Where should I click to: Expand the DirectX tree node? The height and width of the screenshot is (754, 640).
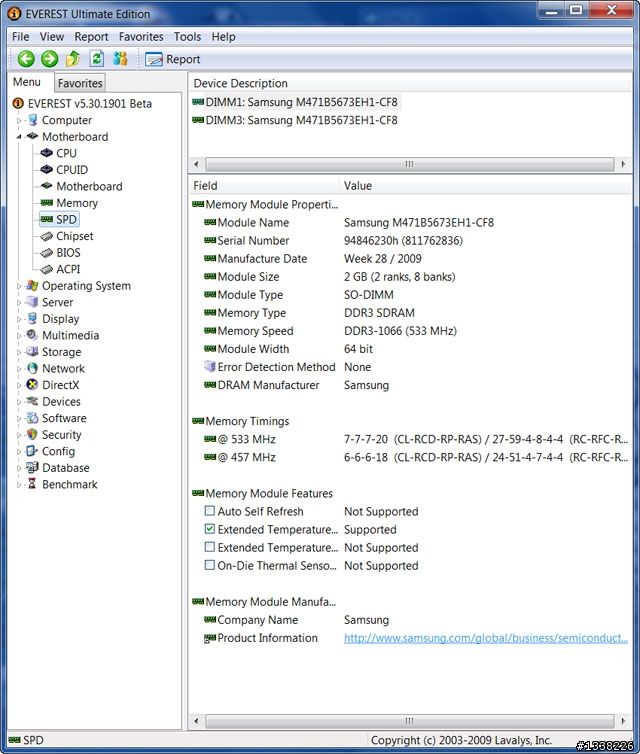click(x=19, y=385)
